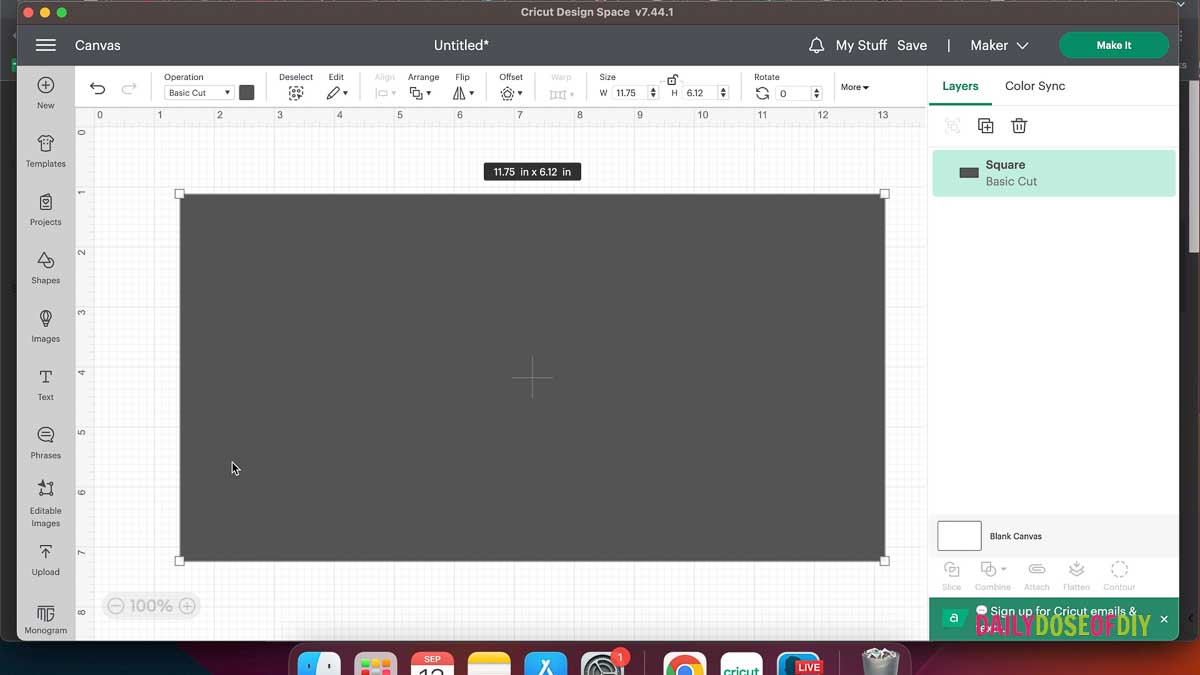Click the Slice tool
1200x675 pixels.
[x=952, y=575]
